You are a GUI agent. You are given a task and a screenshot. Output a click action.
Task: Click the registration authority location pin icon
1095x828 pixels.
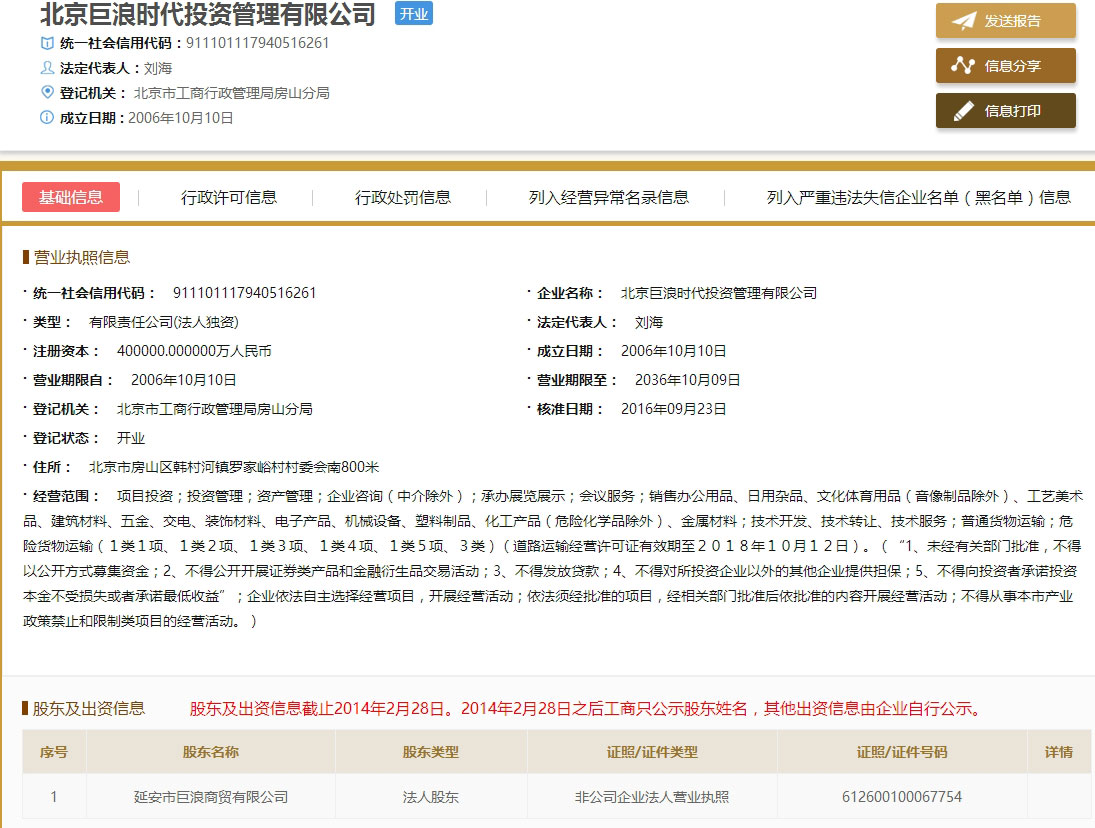(47, 93)
